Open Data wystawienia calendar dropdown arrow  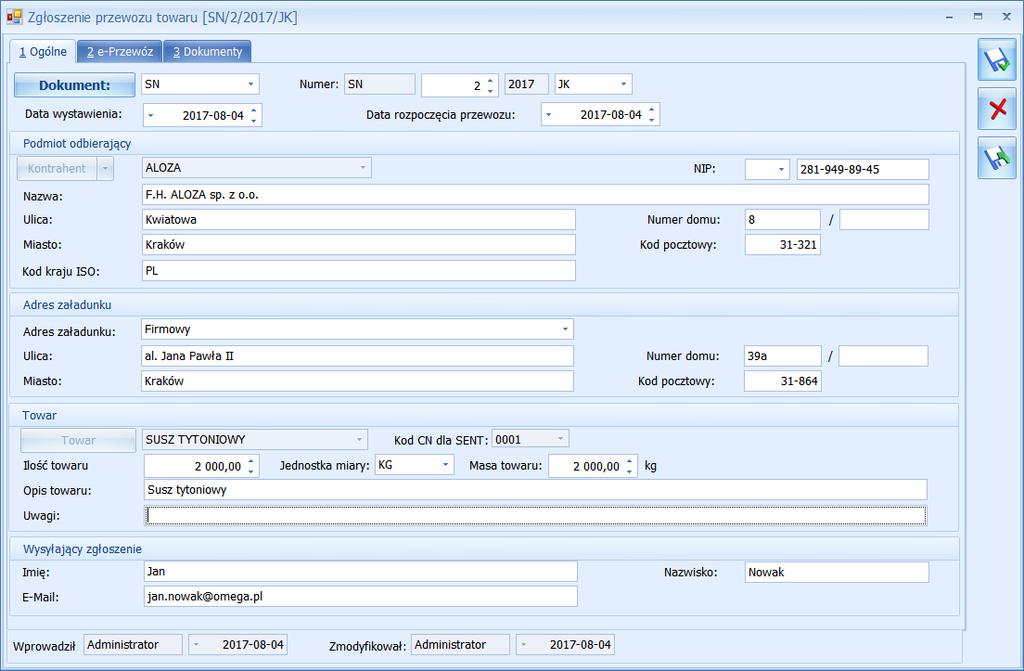click(151, 115)
